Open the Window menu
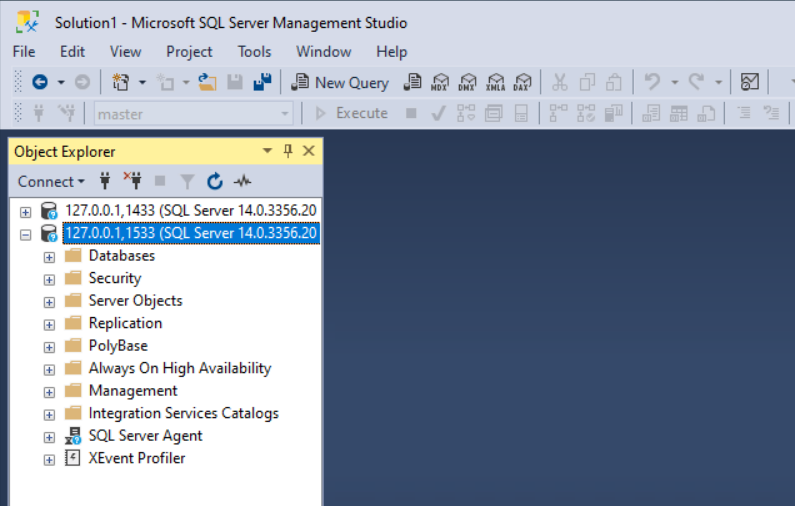The height and width of the screenshot is (506, 795). [323, 52]
